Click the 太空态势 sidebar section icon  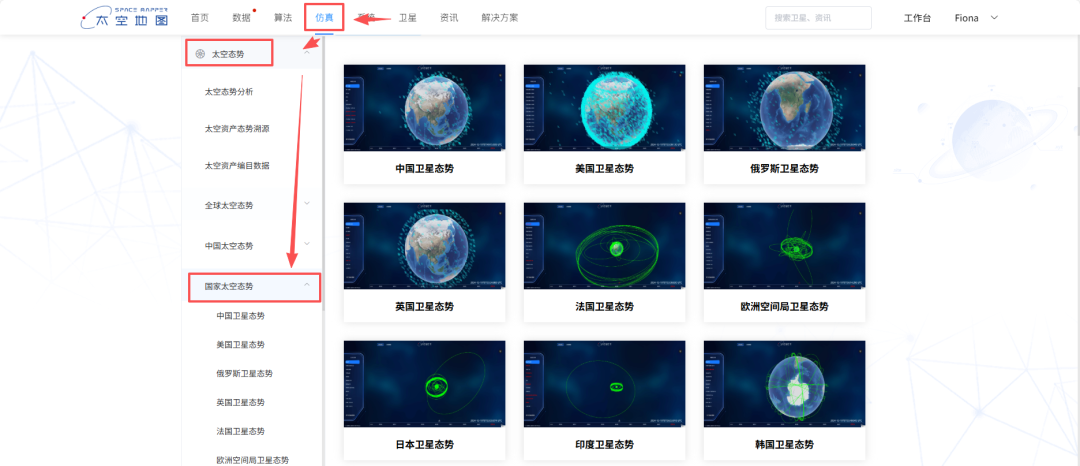click(x=200, y=54)
